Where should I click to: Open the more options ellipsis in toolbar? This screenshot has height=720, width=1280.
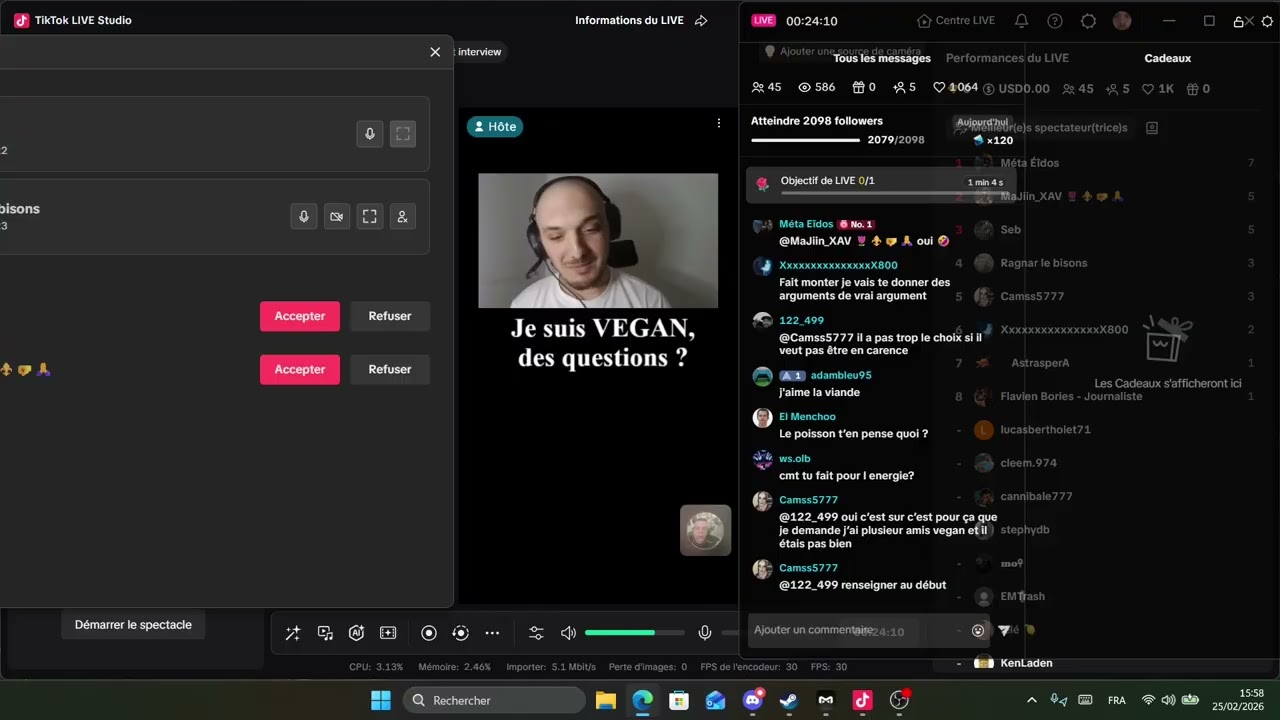pyautogui.click(x=492, y=633)
